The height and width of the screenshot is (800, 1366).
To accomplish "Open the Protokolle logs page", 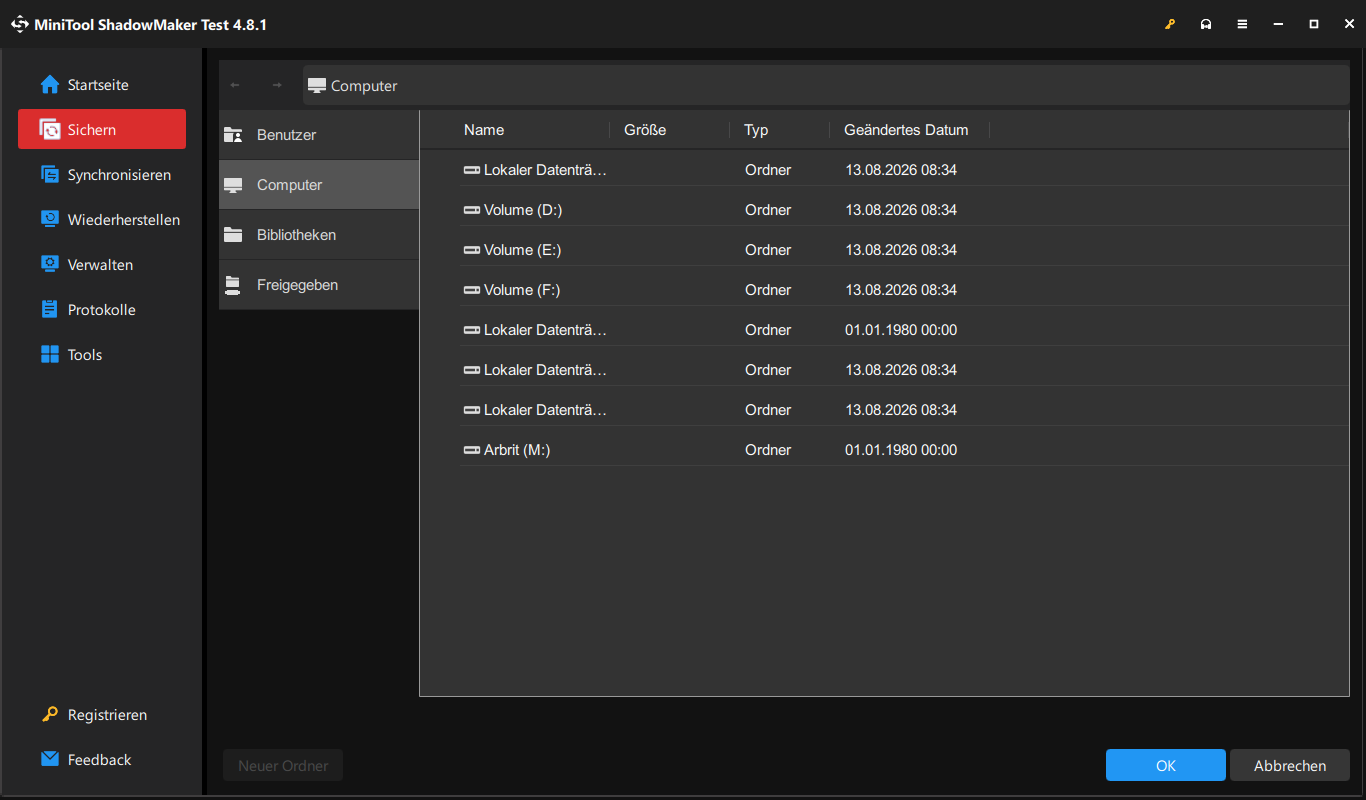I will pyautogui.click(x=101, y=310).
